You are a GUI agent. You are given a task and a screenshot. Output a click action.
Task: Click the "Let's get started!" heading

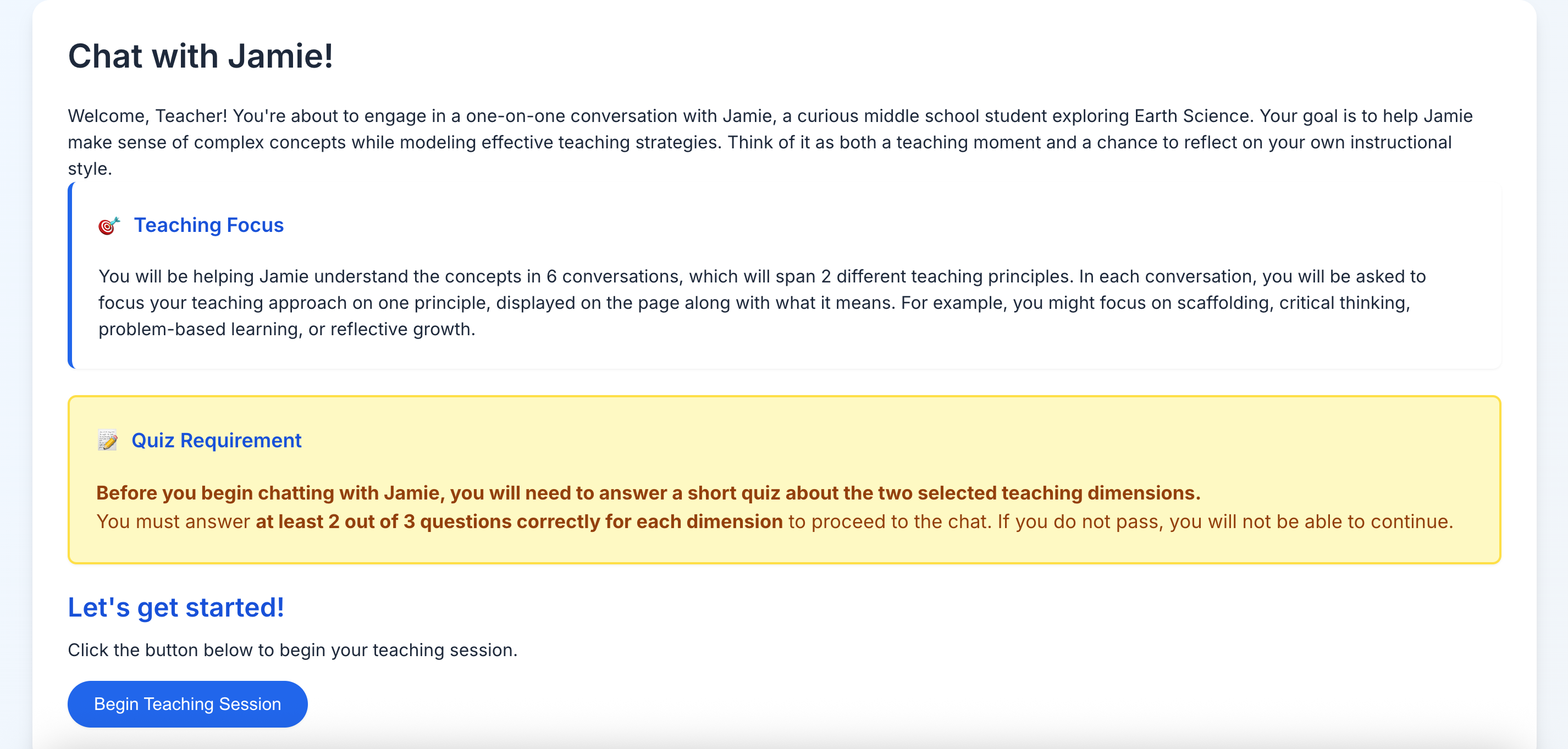coord(175,607)
